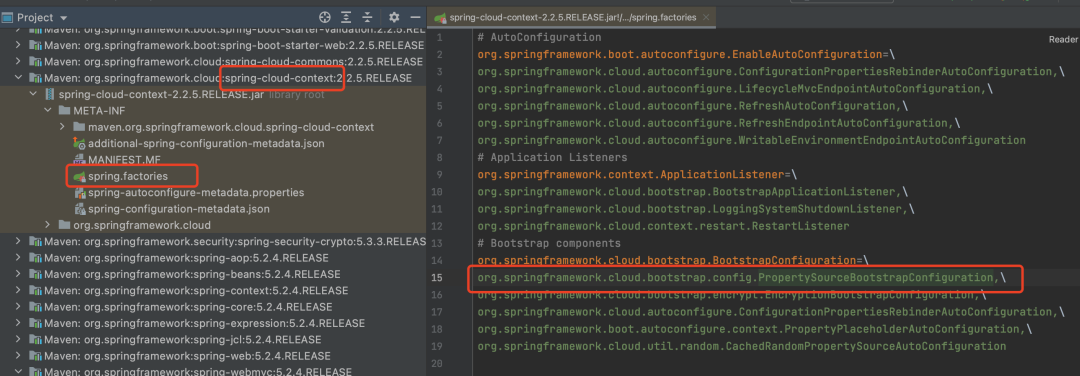This screenshot has height=376, width=1080.
Task: Open the Project panel settings gear
Action: click(x=394, y=17)
